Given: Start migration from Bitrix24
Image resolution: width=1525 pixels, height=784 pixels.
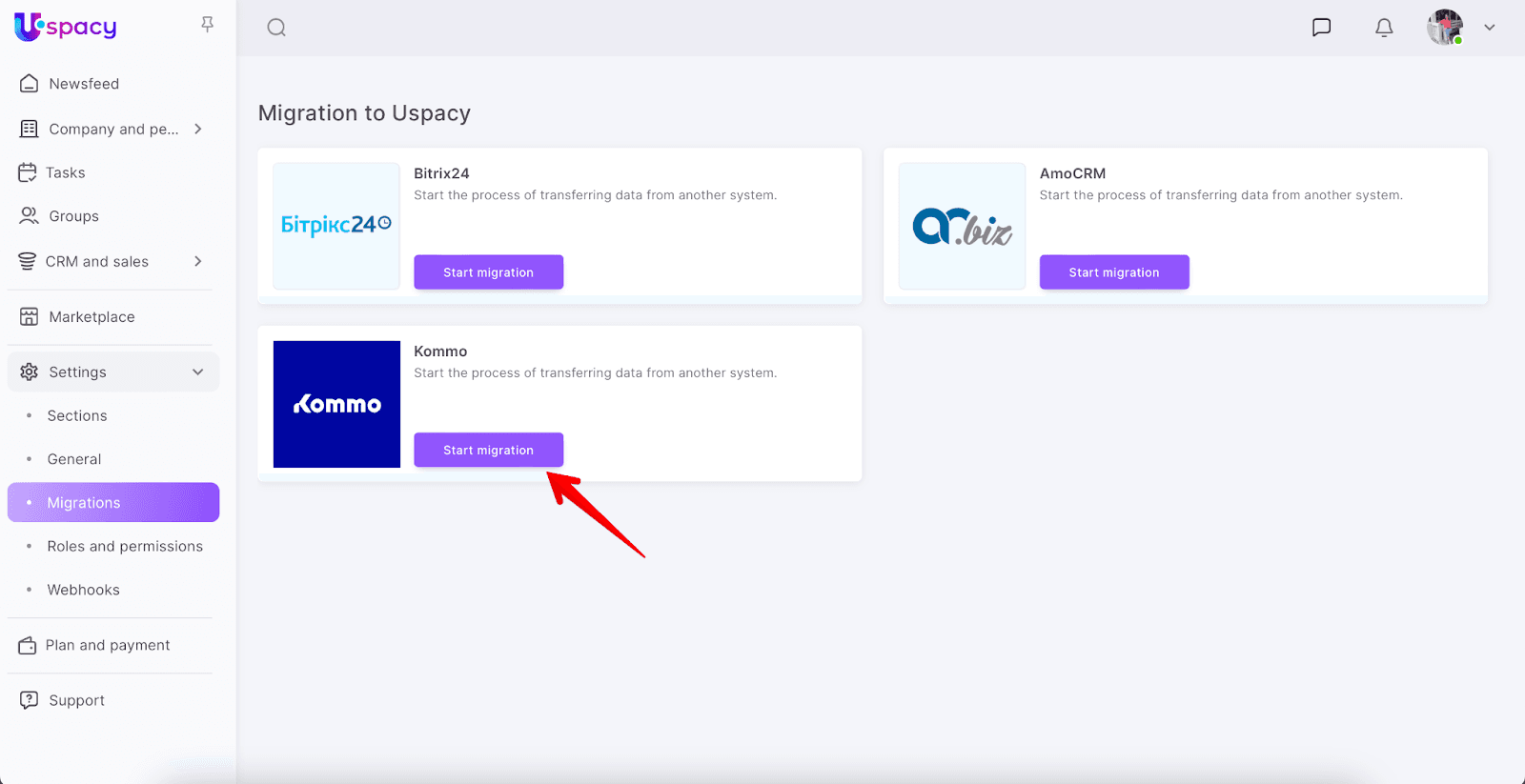Looking at the screenshot, I should pyautogui.click(x=488, y=272).
